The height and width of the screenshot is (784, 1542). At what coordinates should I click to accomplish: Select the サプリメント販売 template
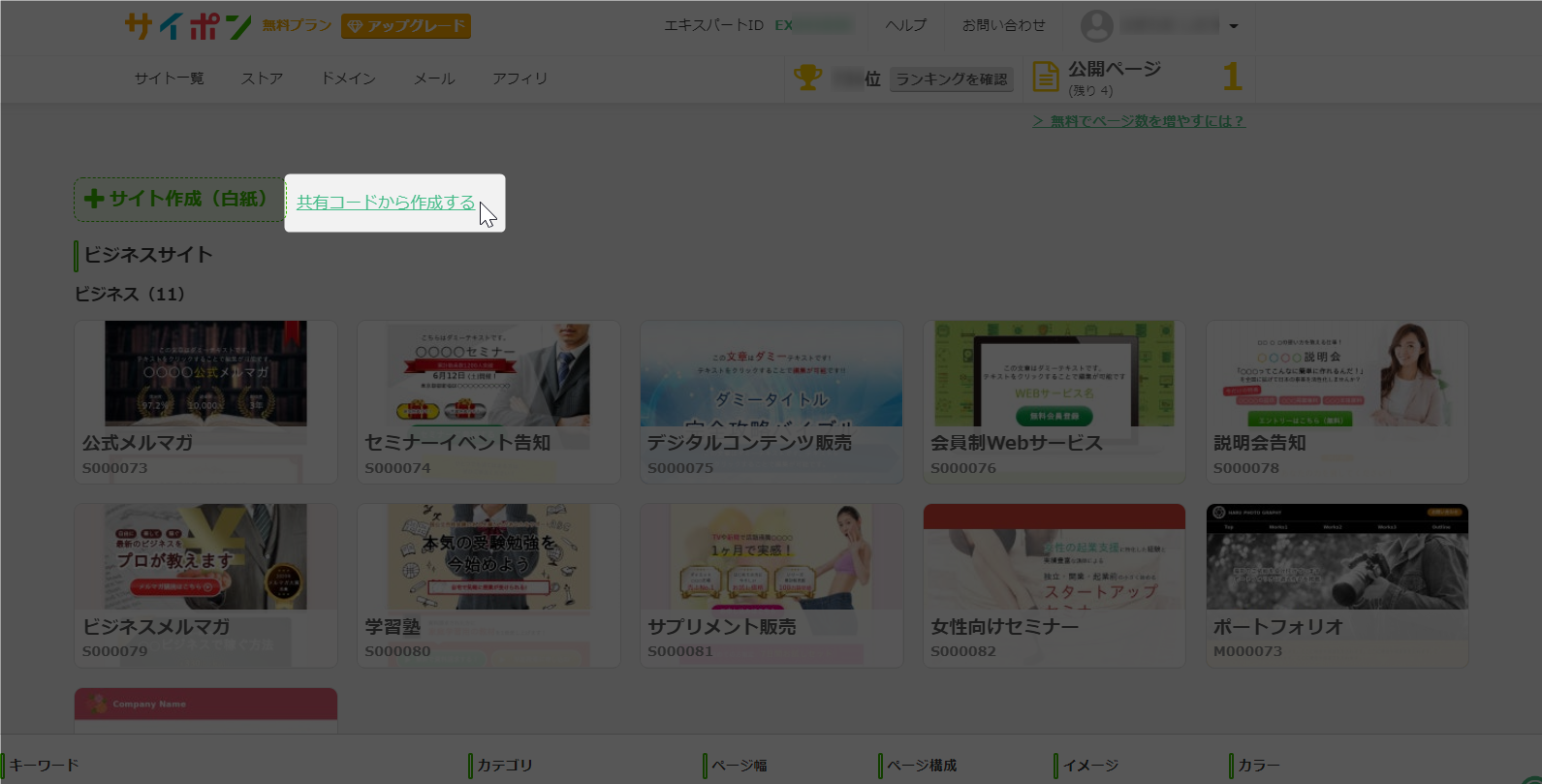[x=771, y=585]
